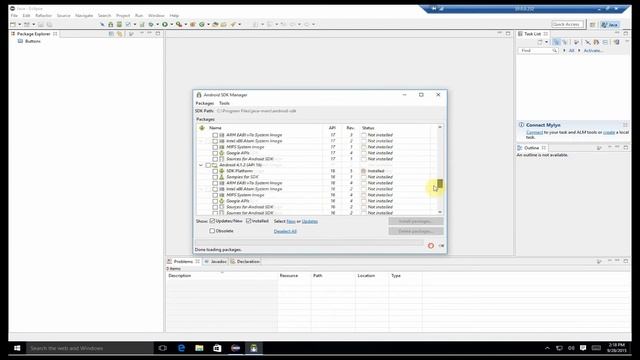Click the Delete packages button
The width and height of the screenshot is (640, 360).
[416, 231]
